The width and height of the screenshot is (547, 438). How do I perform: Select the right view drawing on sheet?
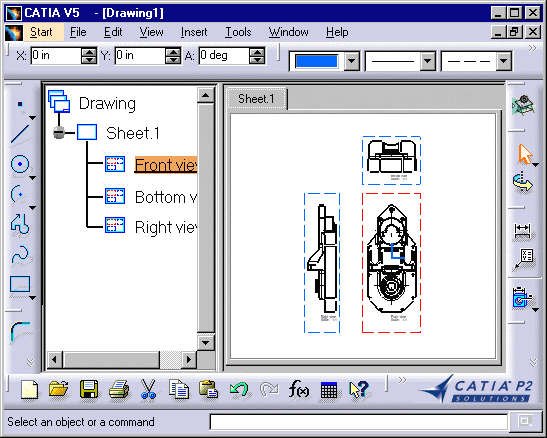pos(322,263)
